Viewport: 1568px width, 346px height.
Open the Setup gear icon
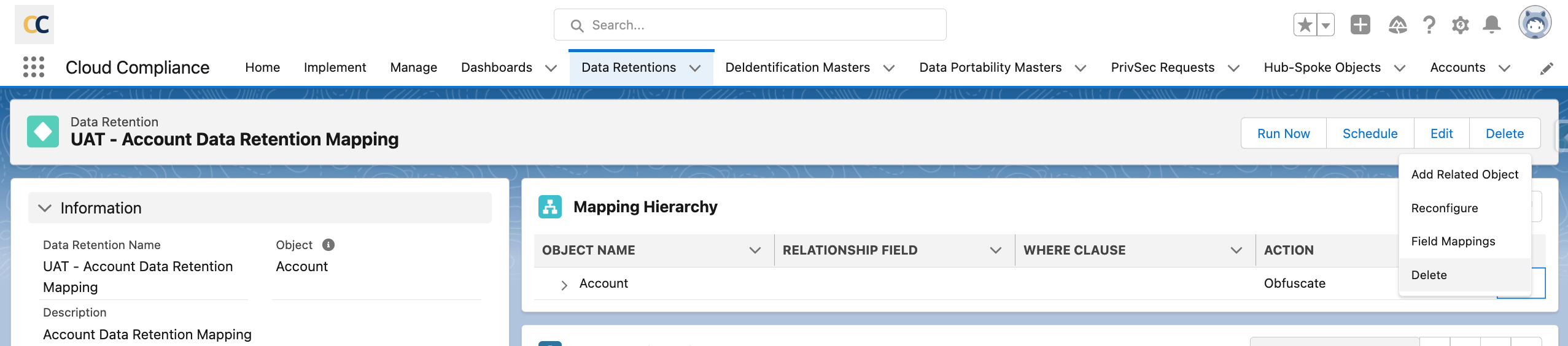(1460, 25)
